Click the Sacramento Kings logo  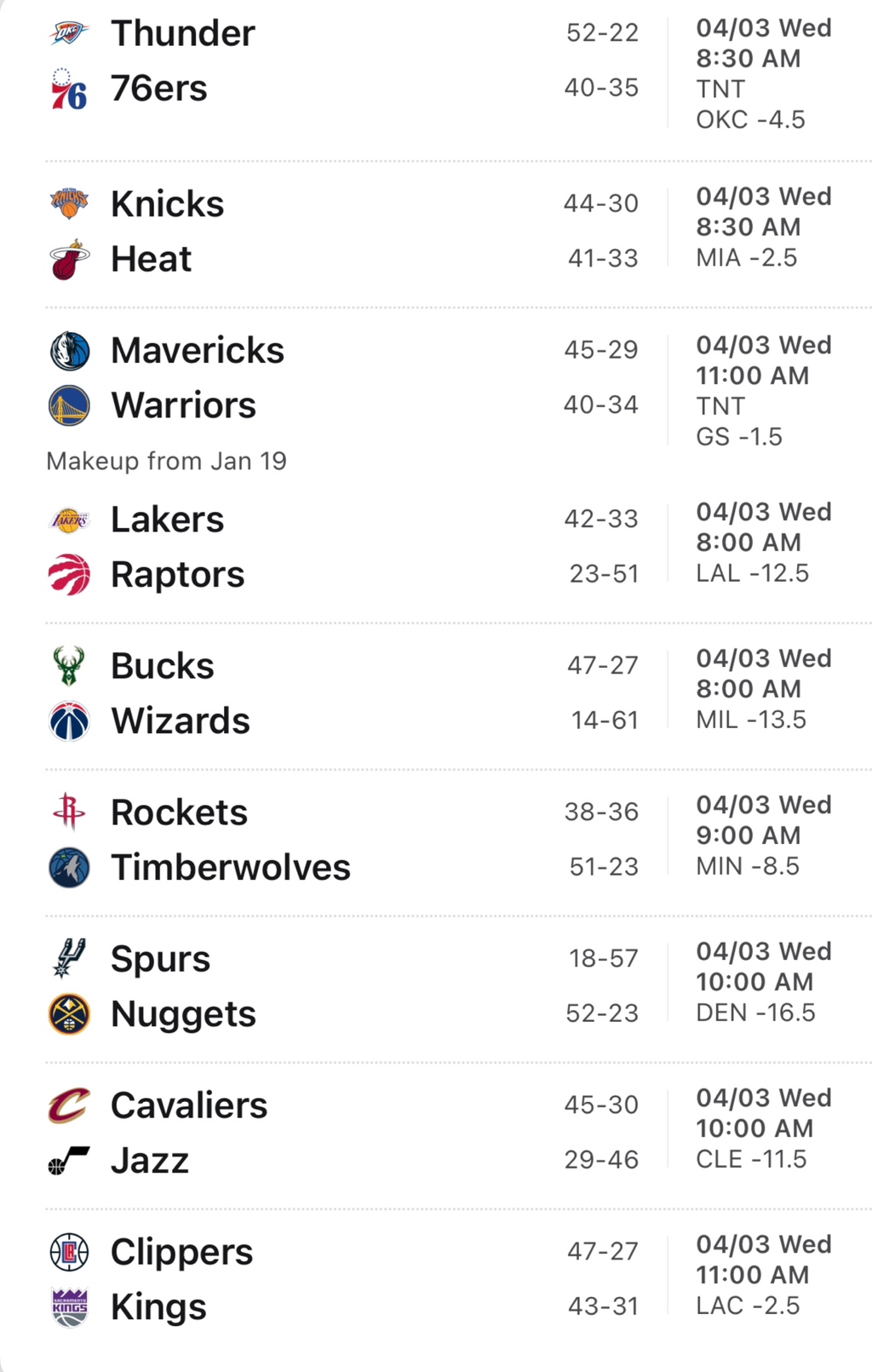pyautogui.click(x=69, y=1307)
